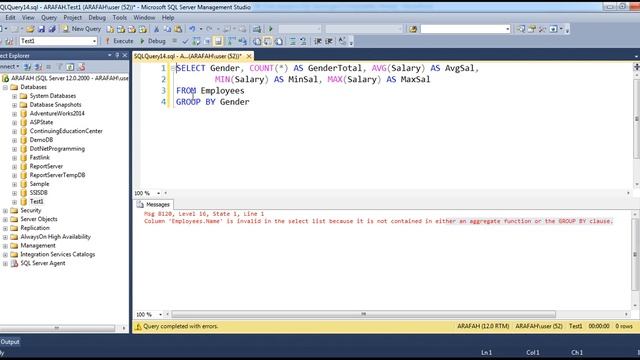
Task: Select the DemoDB database
Action: tap(41, 140)
